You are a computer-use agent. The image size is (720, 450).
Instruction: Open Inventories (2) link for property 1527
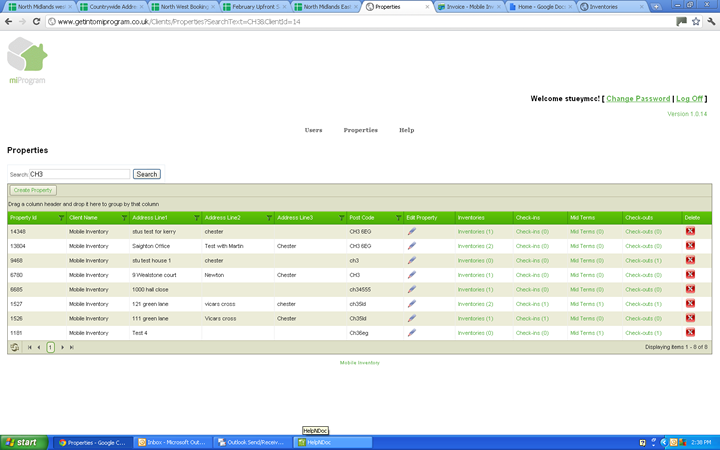[475, 304]
